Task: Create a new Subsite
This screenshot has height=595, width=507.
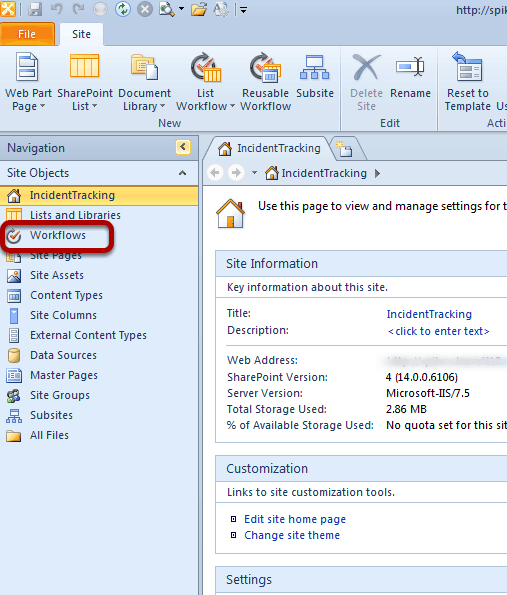Action: tap(315, 76)
